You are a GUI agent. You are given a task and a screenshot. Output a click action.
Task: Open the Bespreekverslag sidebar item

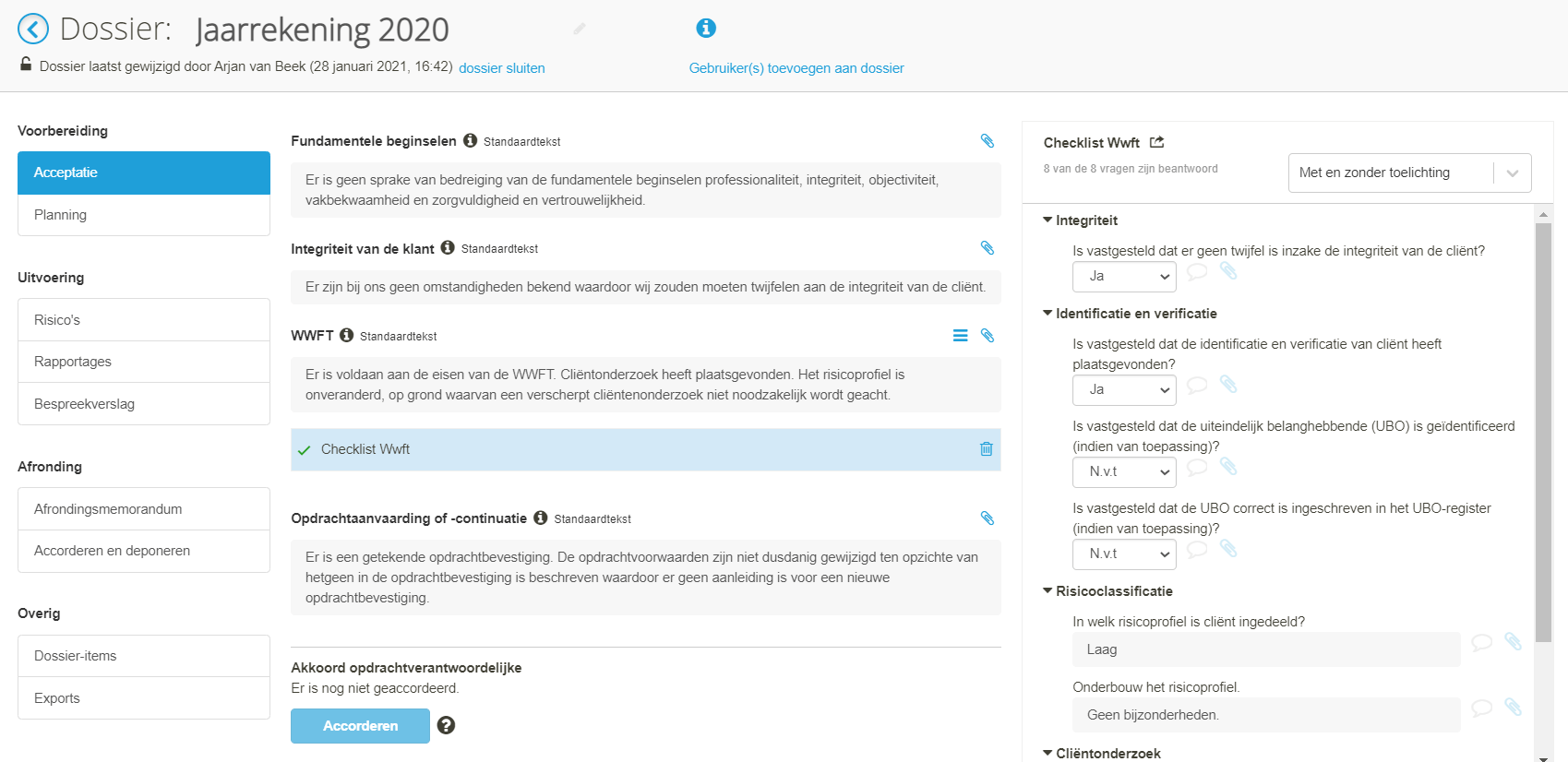[144, 404]
